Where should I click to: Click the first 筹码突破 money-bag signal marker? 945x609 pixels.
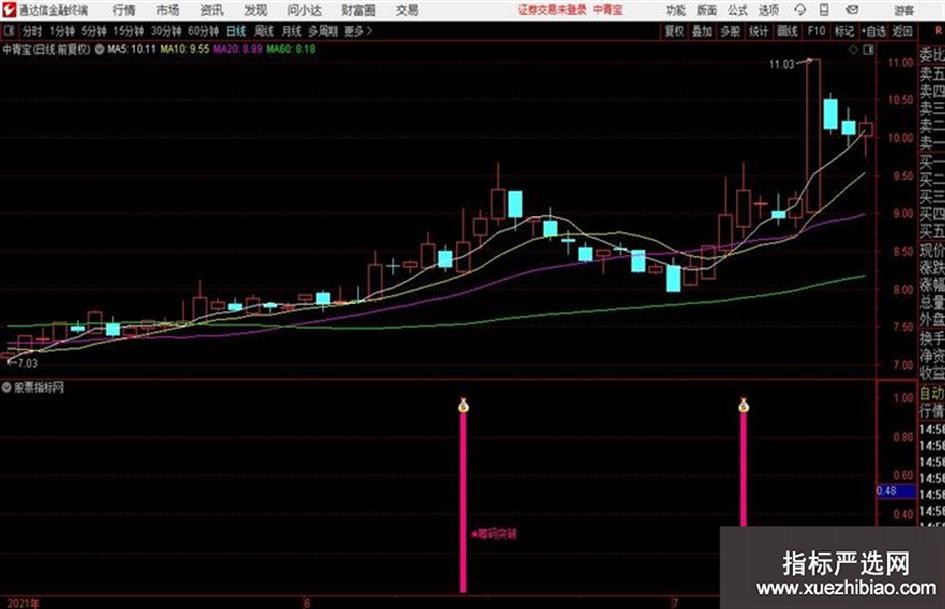(463, 405)
